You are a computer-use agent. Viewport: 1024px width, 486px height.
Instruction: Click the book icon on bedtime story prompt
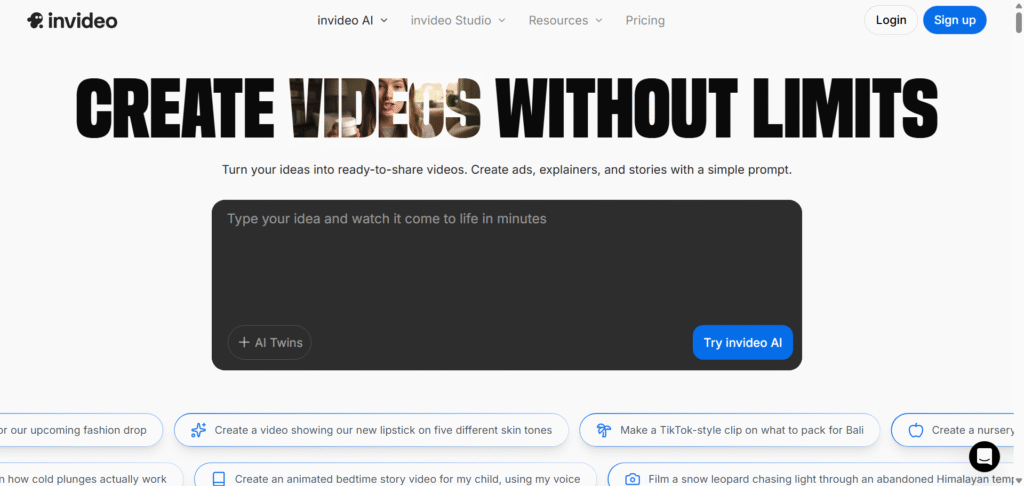(218, 479)
